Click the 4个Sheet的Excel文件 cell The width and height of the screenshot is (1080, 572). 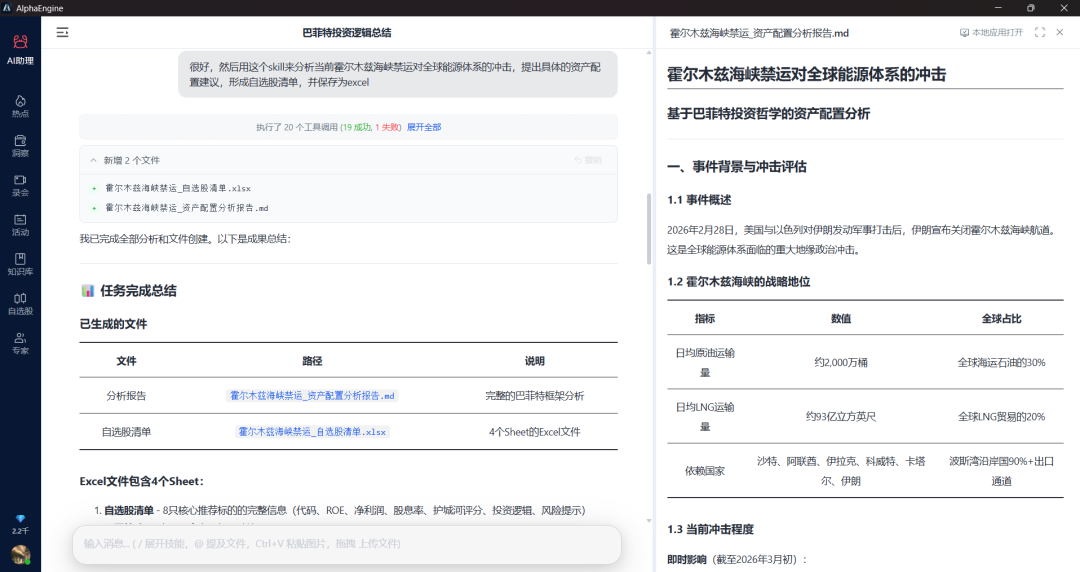tap(534, 431)
